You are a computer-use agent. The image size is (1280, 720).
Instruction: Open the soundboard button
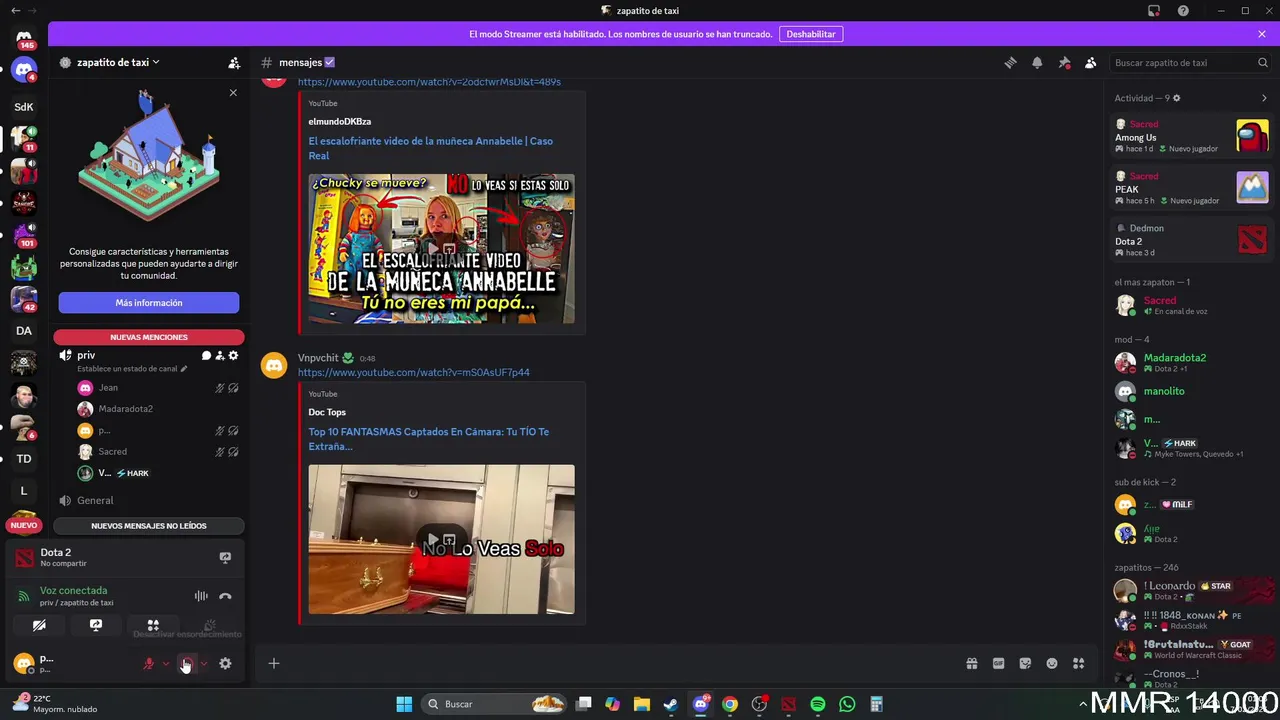pyautogui.click(x=210, y=626)
